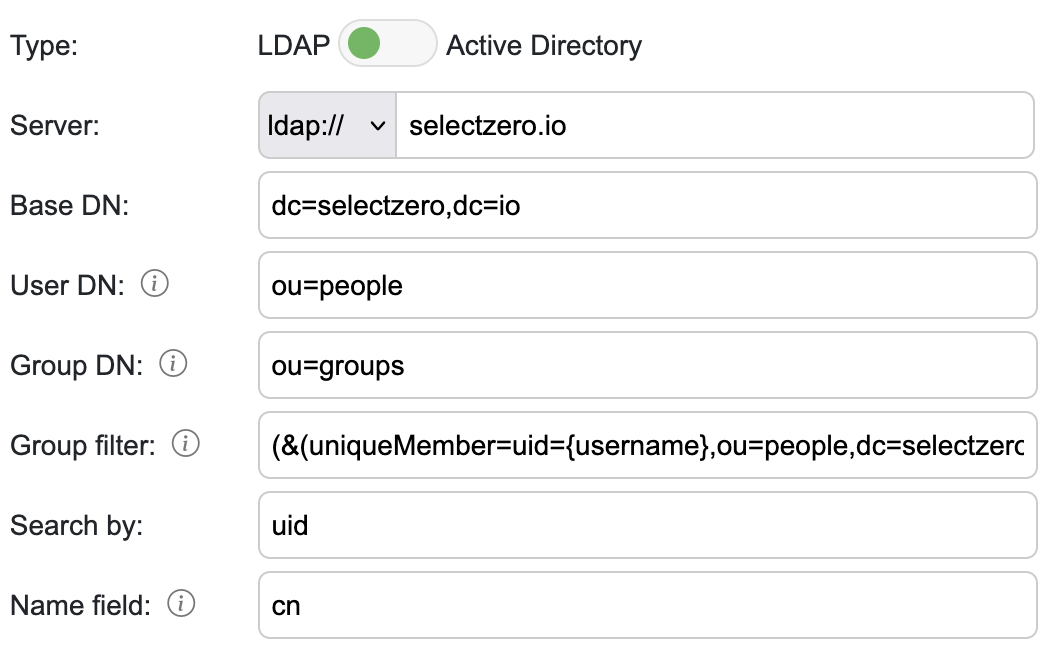The width and height of the screenshot is (1050, 658).
Task: Click the "Group filter:" label text
Action: (x=83, y=445)
